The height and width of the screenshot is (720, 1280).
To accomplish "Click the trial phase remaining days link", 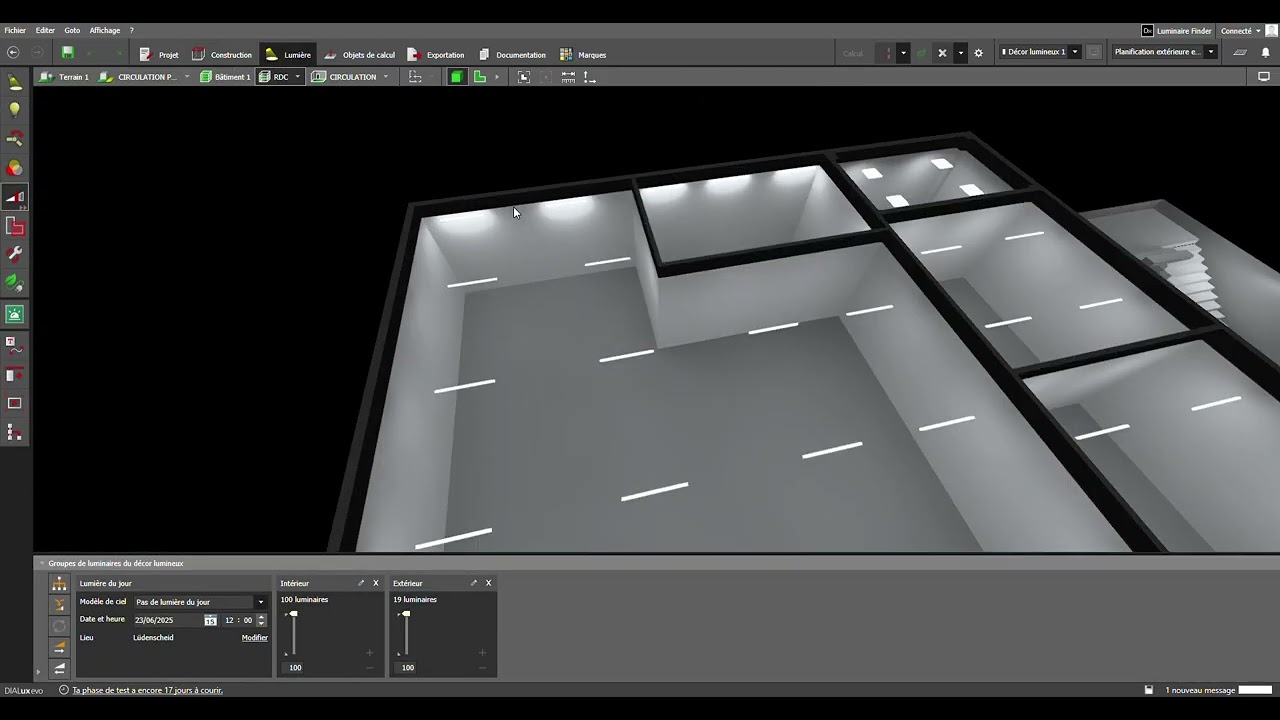I will [x=147, y=690].
